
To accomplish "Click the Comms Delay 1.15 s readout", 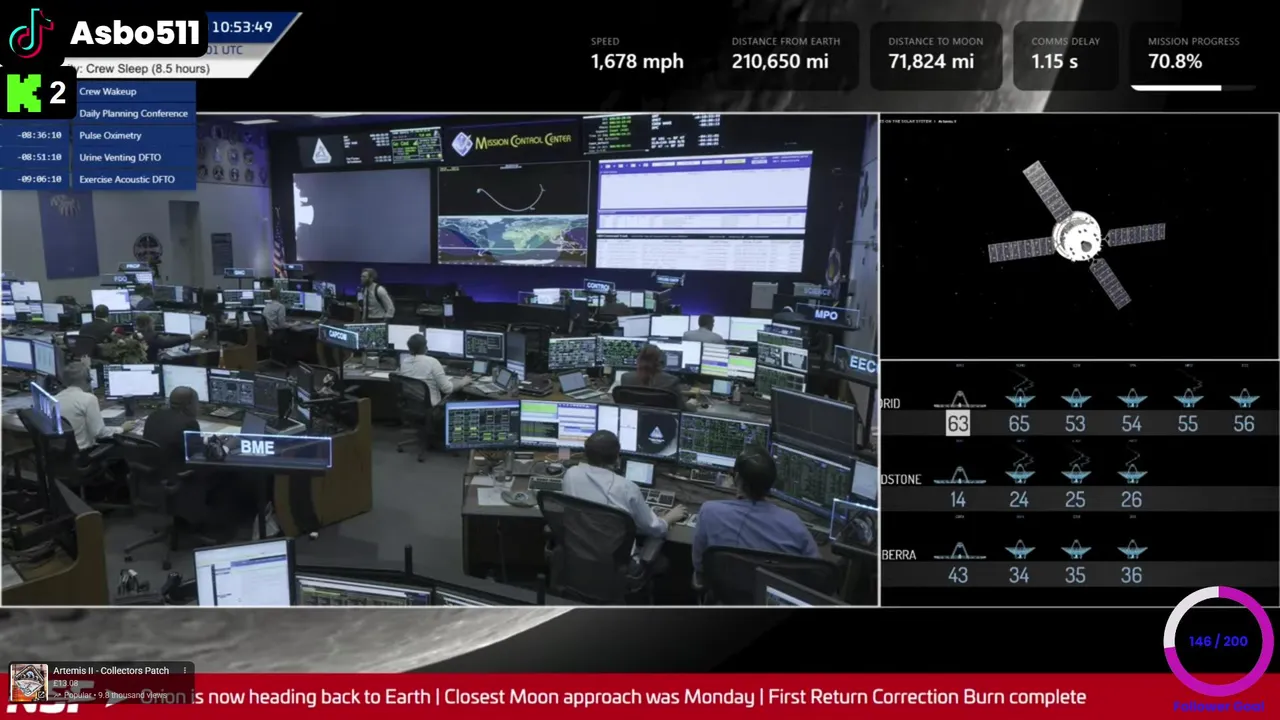I will pos(1066,54).
